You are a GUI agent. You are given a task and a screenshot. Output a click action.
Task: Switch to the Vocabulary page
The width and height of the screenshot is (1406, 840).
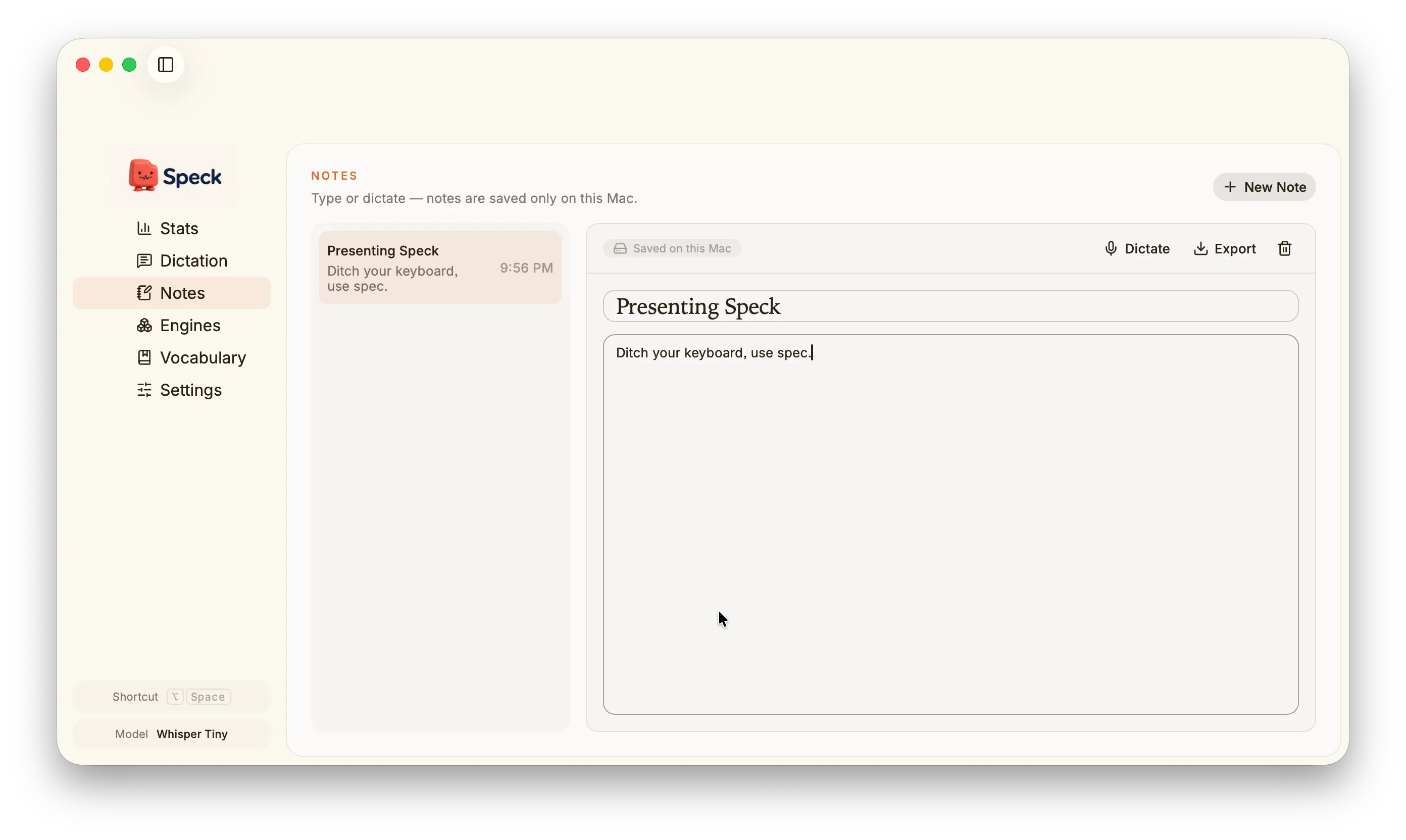[172, 357]
